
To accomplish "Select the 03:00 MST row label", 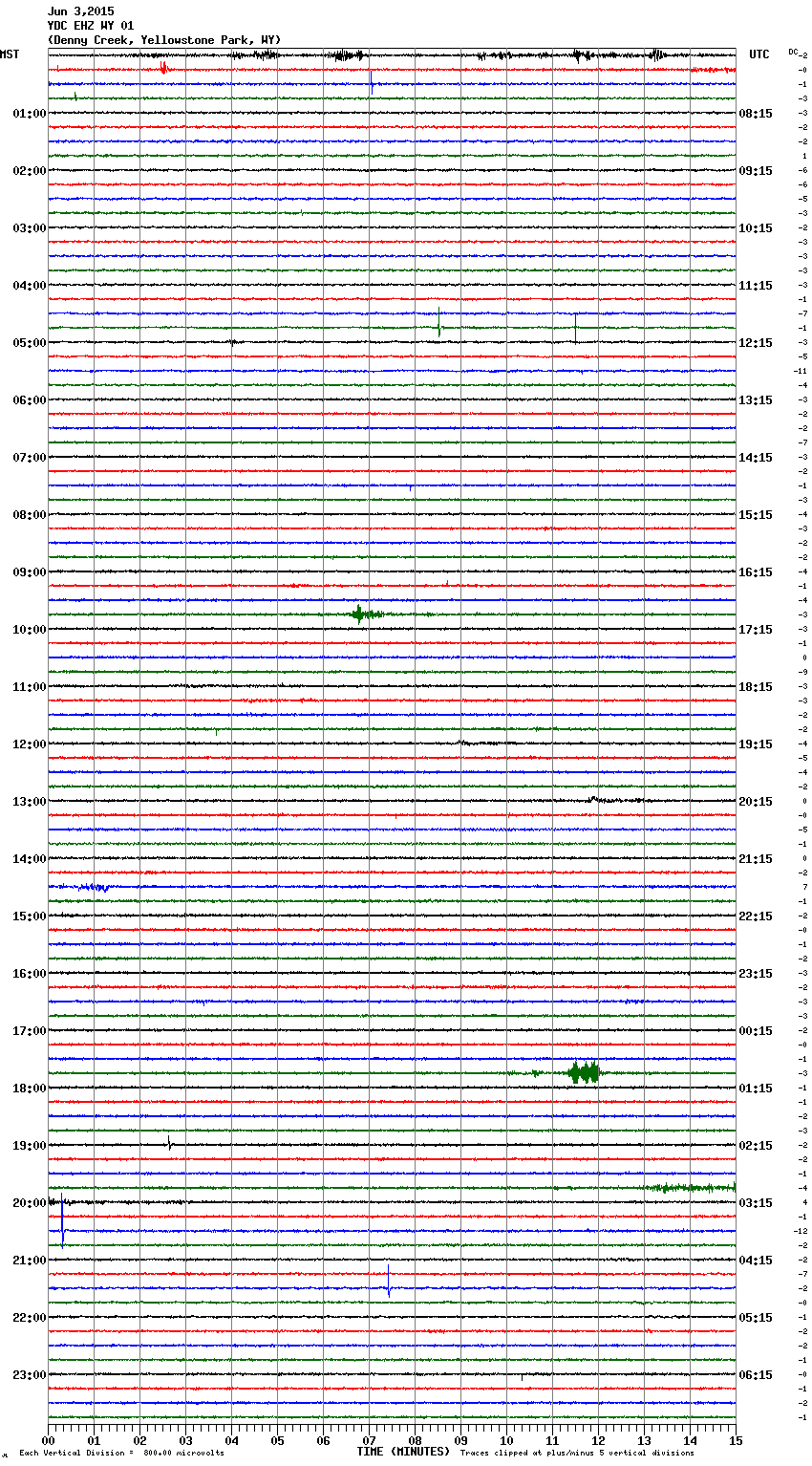I will pos(30,228).
